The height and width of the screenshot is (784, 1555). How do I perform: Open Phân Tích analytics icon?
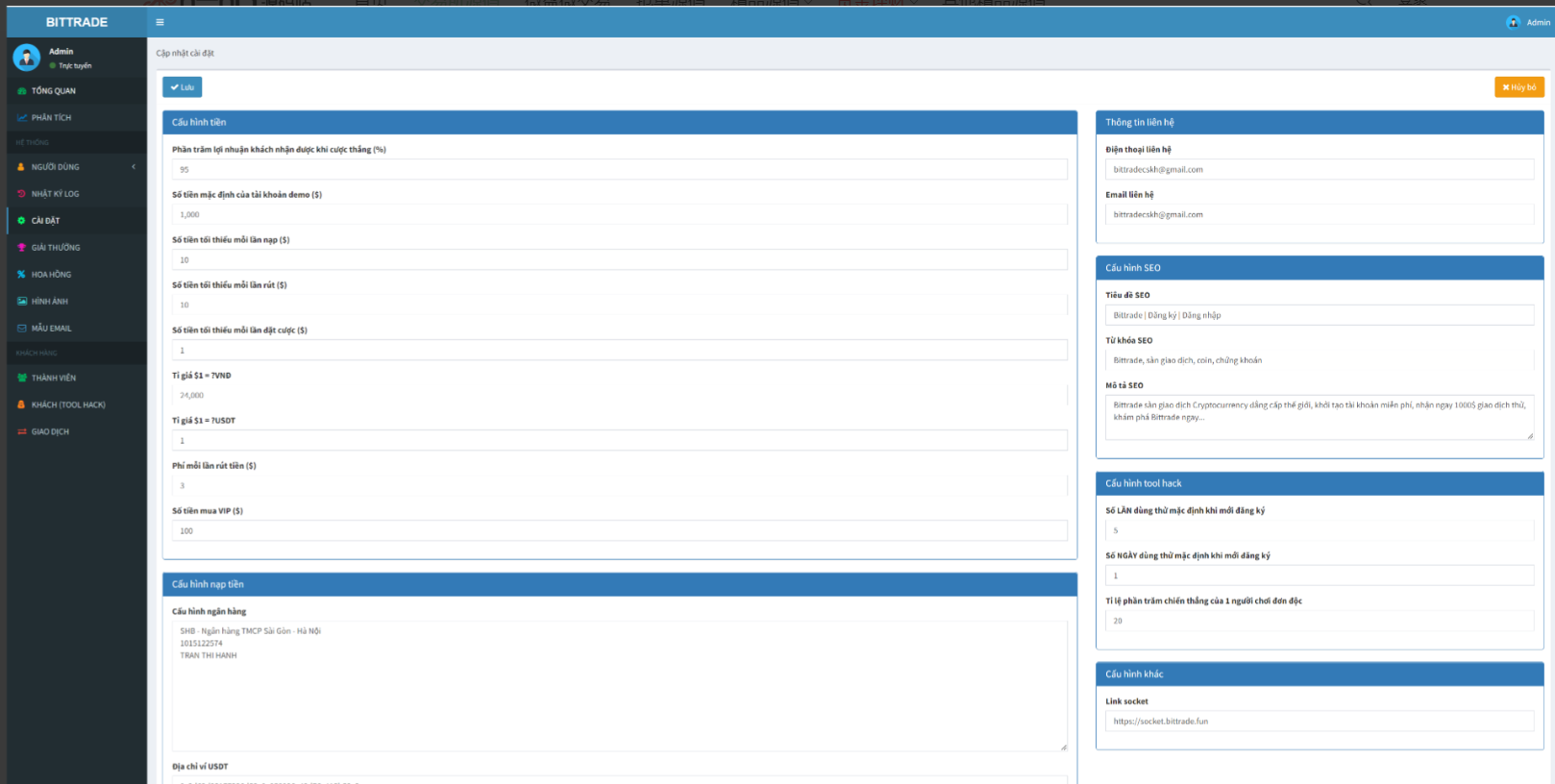coord(21,118)
